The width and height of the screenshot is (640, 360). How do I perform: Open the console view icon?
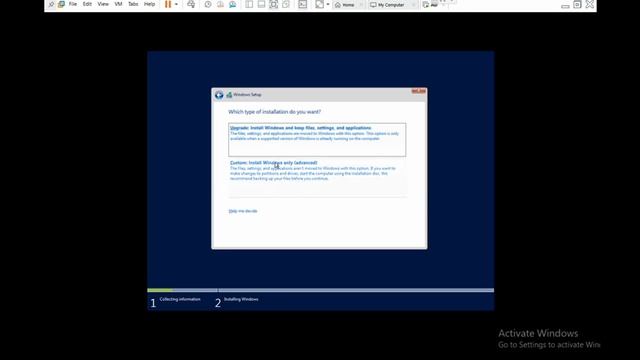(302, 4)
